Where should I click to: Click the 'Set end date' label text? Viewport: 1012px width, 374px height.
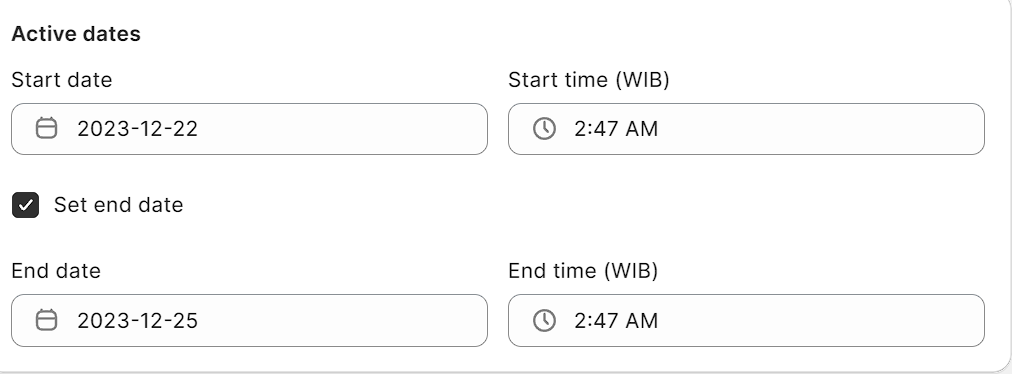(x=118, y=205)
